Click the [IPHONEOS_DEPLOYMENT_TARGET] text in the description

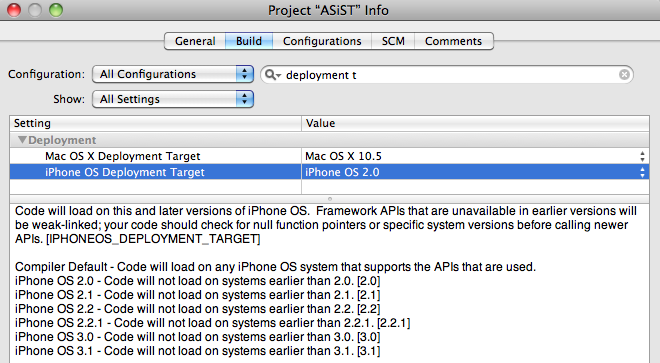(153, 239)
